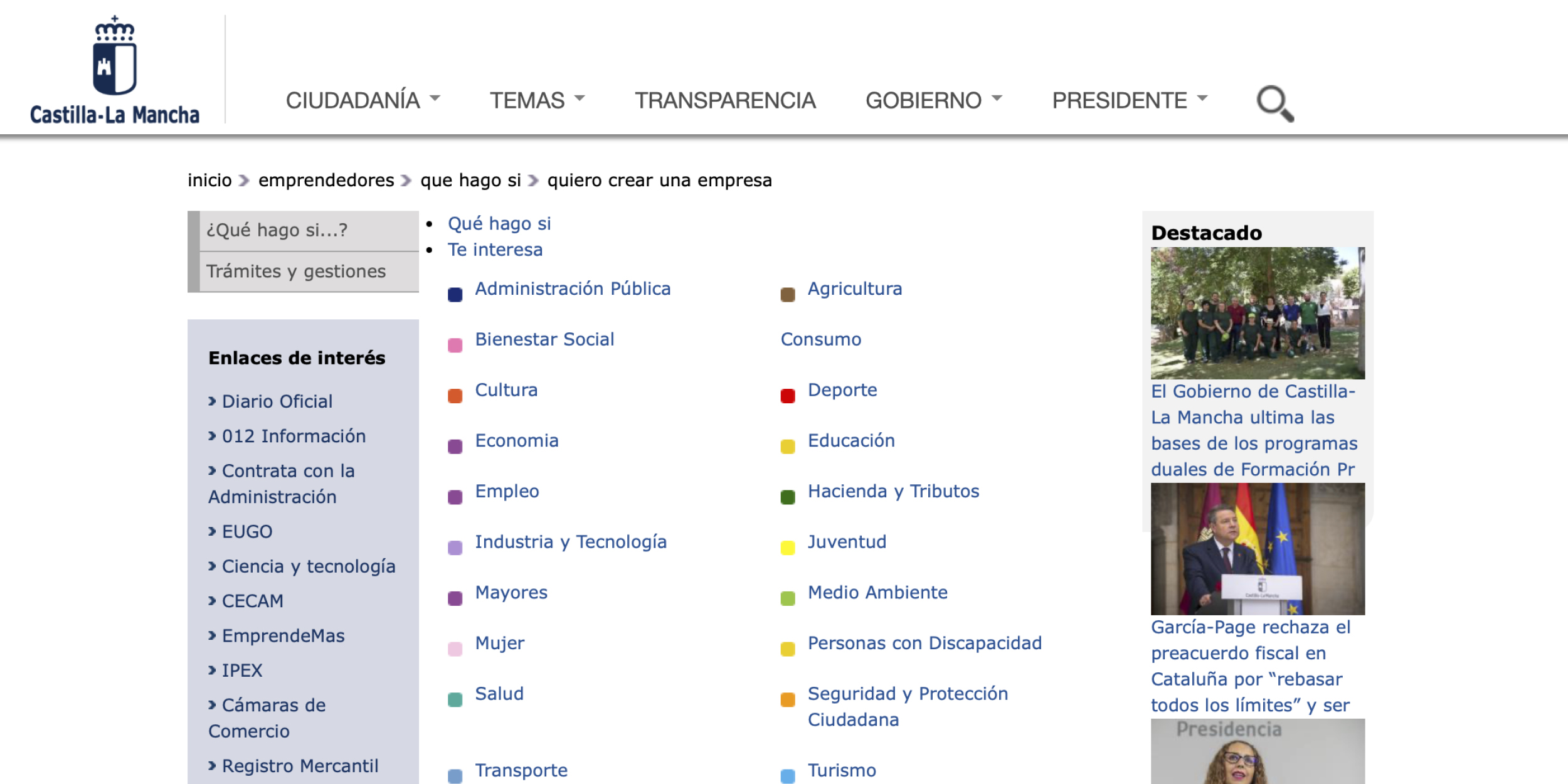Select the Trámites y gestiones sidebar tab
The image size is (1568, 784).
click(296, 272)
